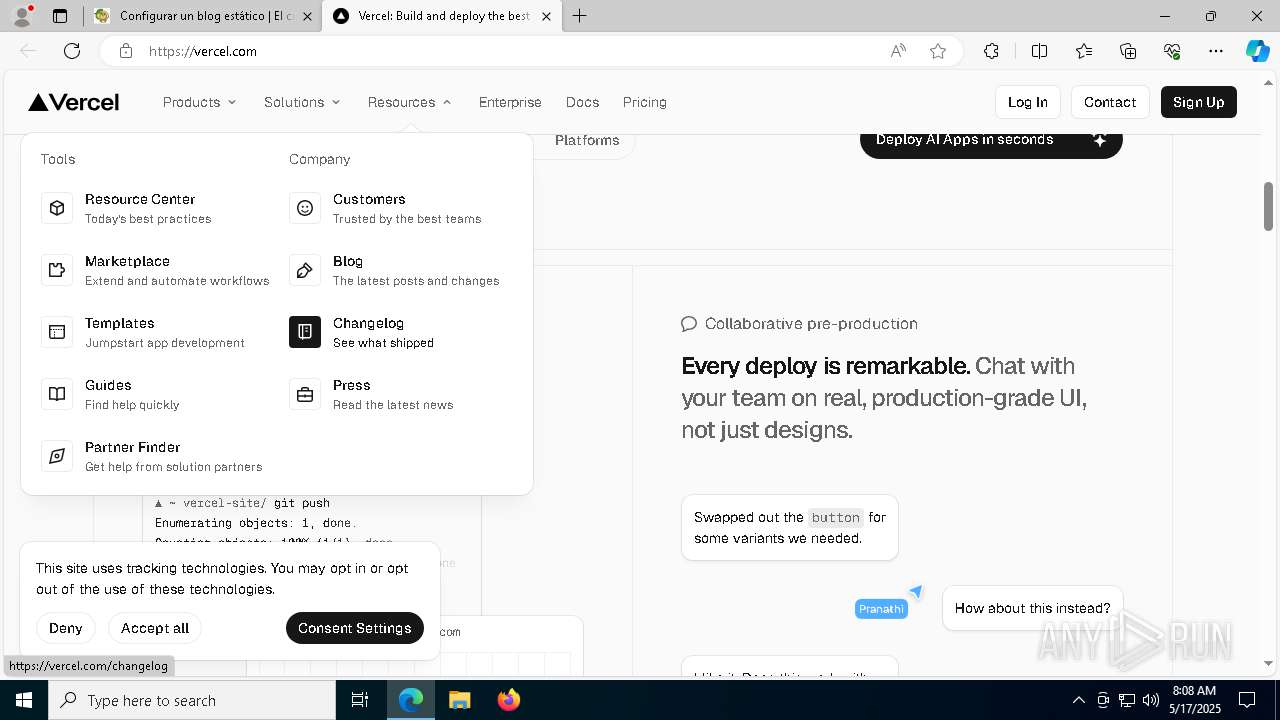Open Resource Center cube icon
Screen dimensions: 1280x720
click(57, 208)
